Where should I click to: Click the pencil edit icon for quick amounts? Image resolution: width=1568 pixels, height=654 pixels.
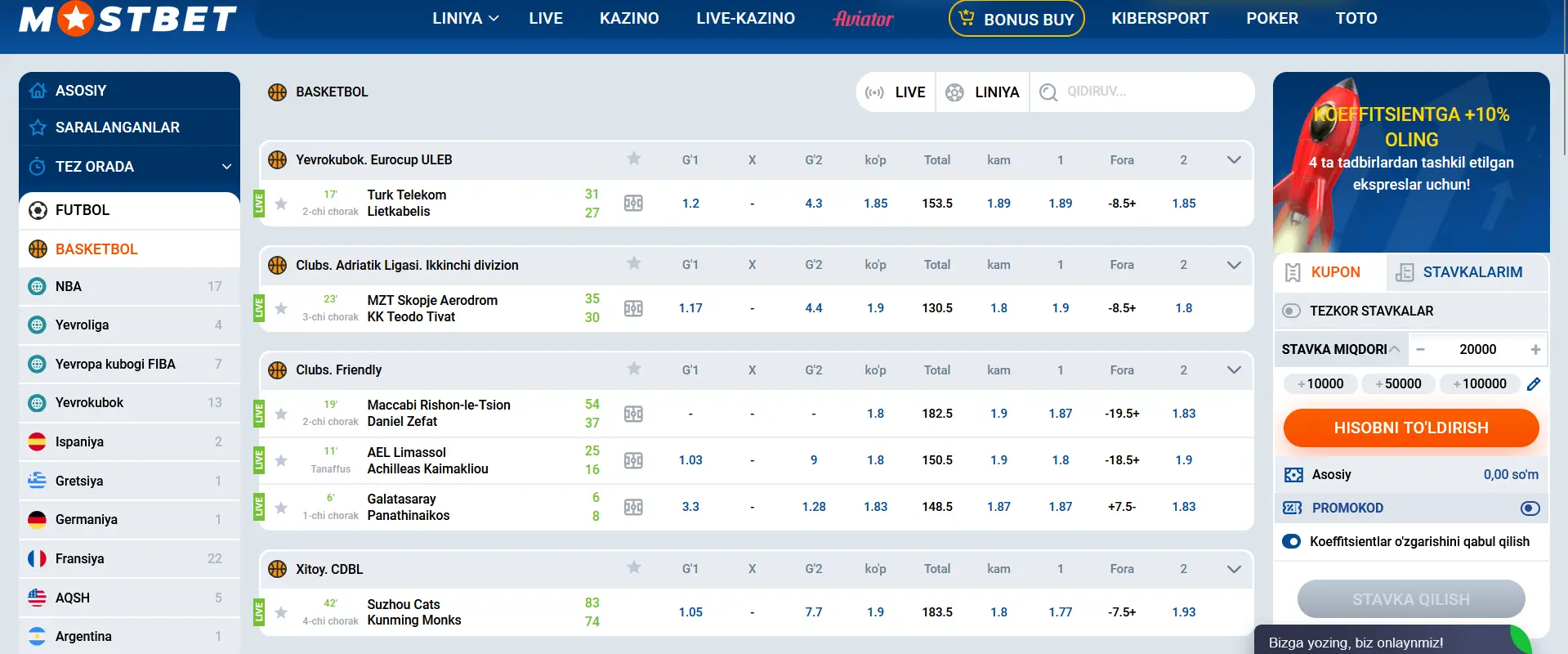coord(1534,383)
